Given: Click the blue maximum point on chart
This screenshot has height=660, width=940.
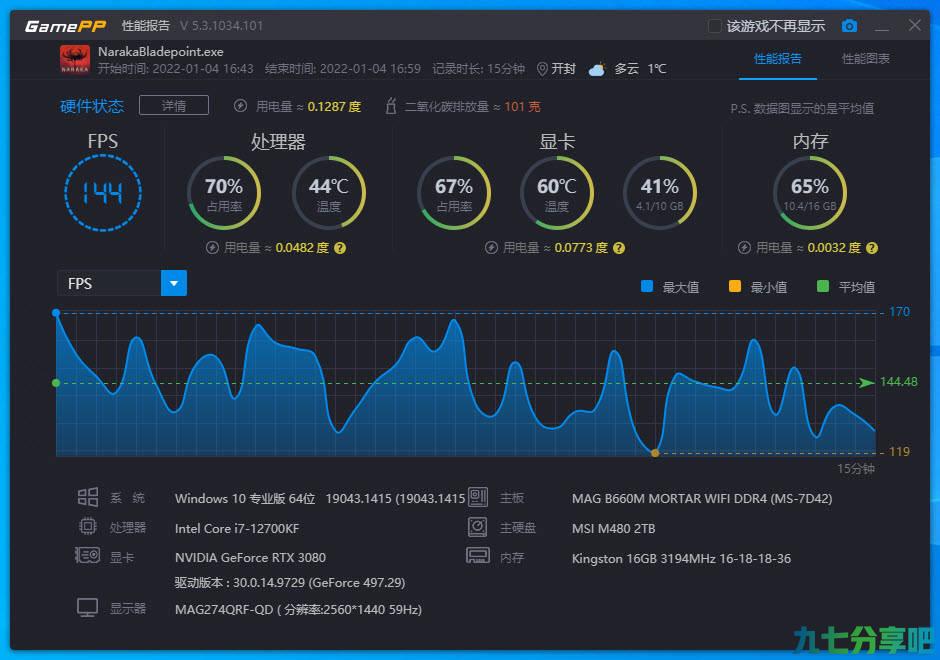Looking at the screenshot, I should (x=56, y=313).
